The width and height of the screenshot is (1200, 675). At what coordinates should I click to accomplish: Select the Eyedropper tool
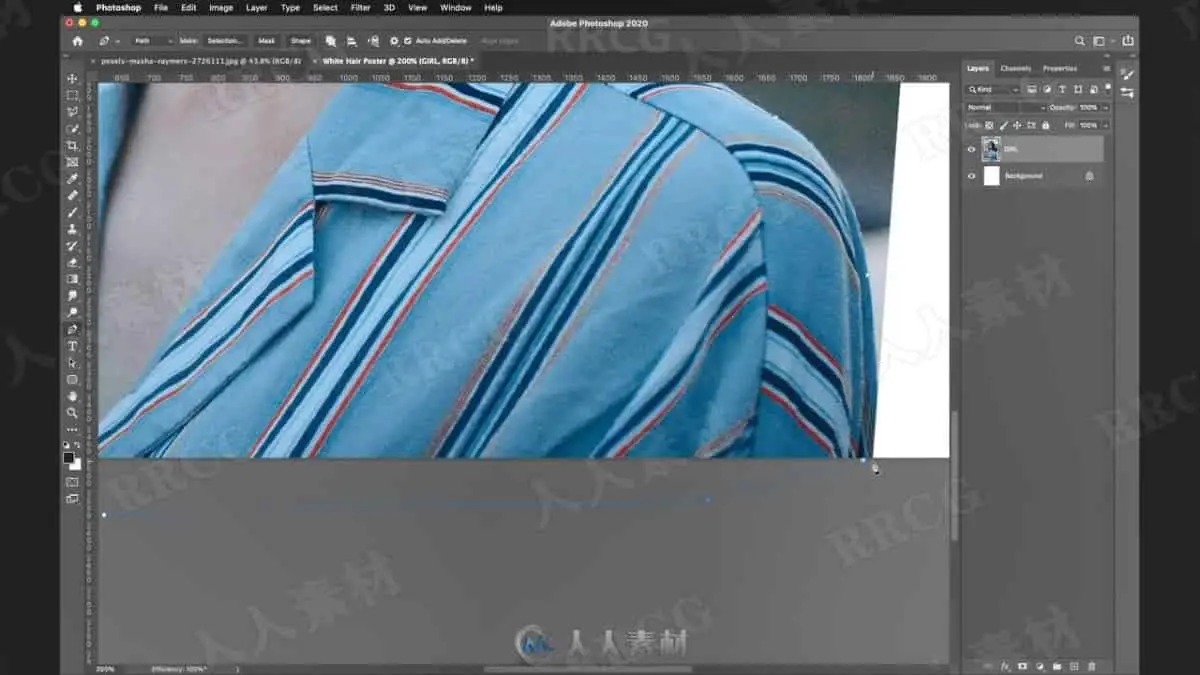click(72, 179)
